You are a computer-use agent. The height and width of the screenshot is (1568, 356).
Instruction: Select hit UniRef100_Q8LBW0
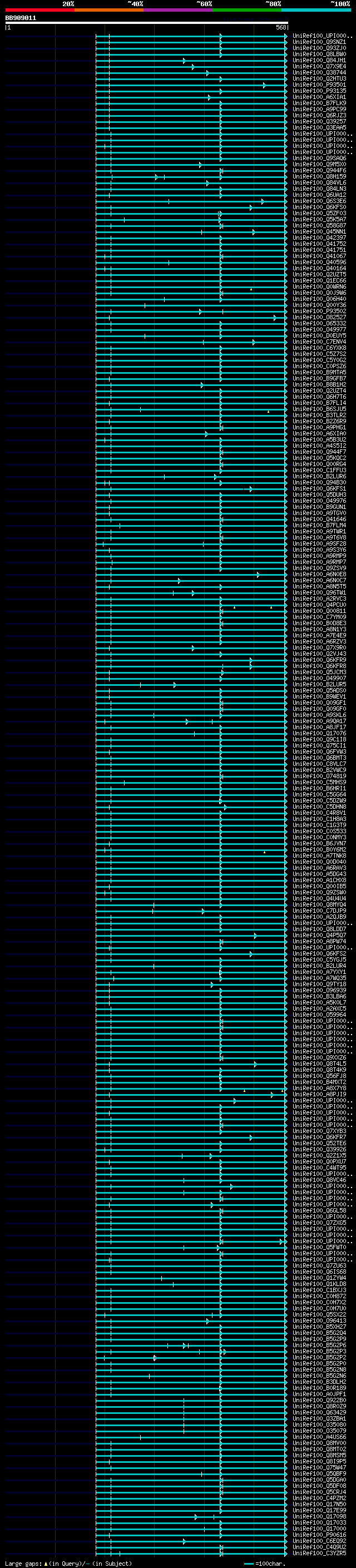(x=319, y=54)
